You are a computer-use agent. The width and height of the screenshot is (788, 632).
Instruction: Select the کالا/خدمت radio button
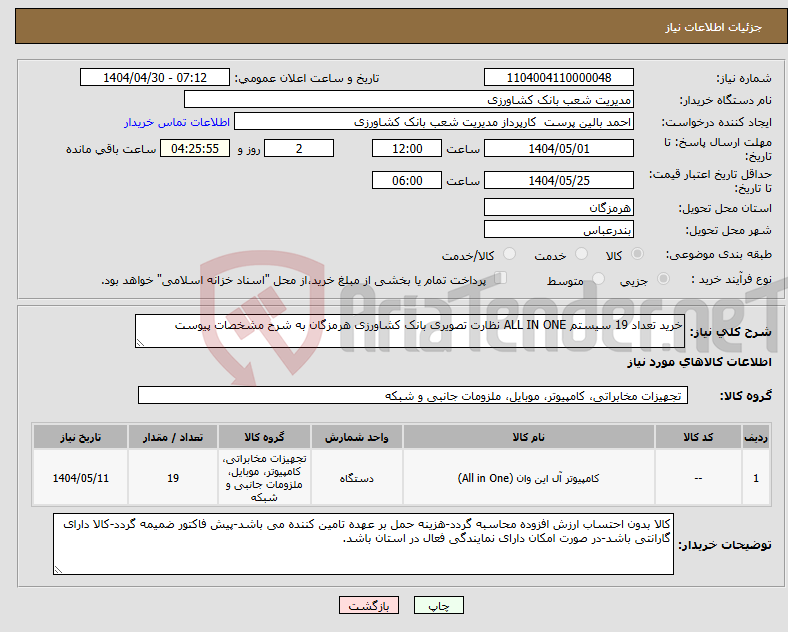click(x=510, y=254)
